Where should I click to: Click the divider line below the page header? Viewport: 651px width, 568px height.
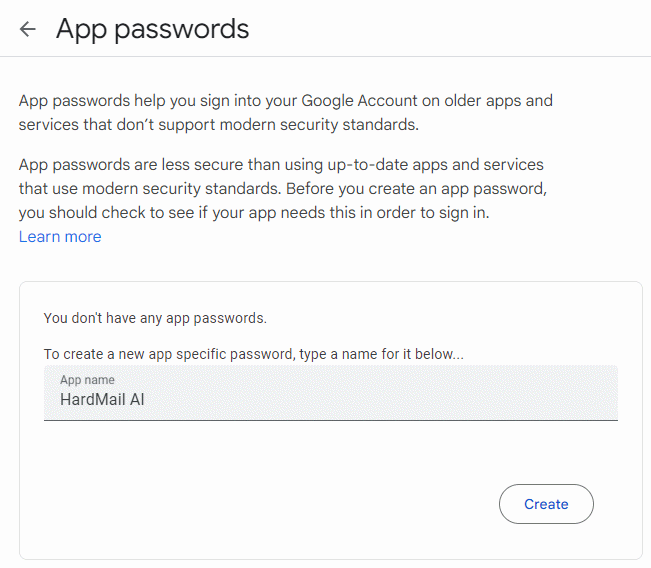point(325,57)
